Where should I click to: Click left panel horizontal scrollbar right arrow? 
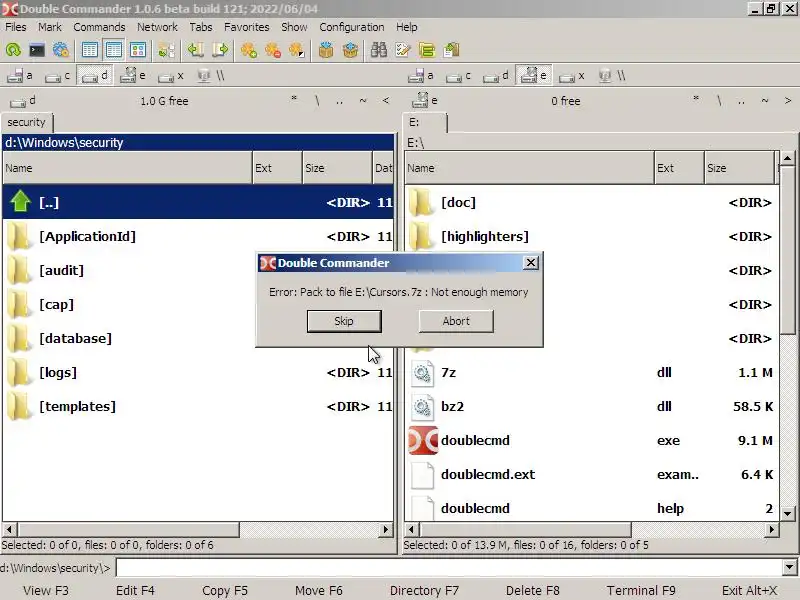pos(386,530)
